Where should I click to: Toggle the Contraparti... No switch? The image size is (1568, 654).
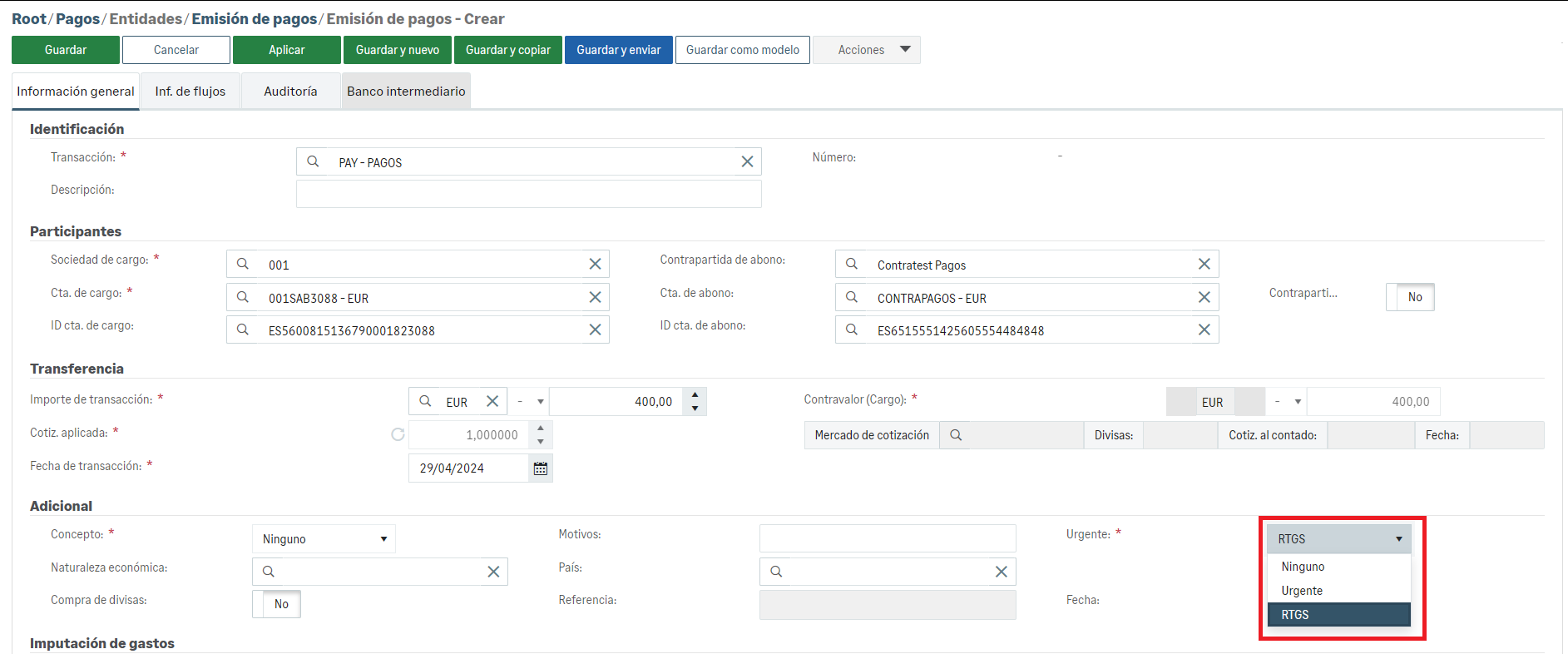1410,297
